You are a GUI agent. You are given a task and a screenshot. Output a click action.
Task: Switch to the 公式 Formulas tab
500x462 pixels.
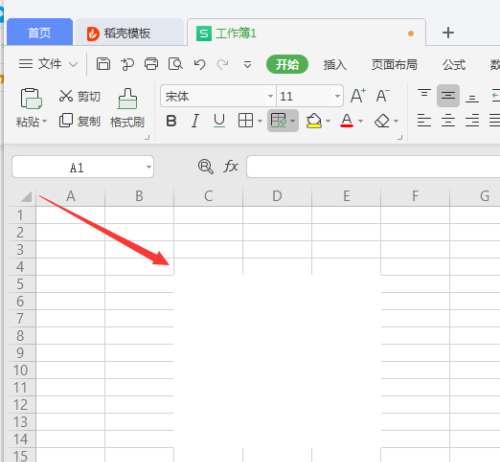pos(454,65)
